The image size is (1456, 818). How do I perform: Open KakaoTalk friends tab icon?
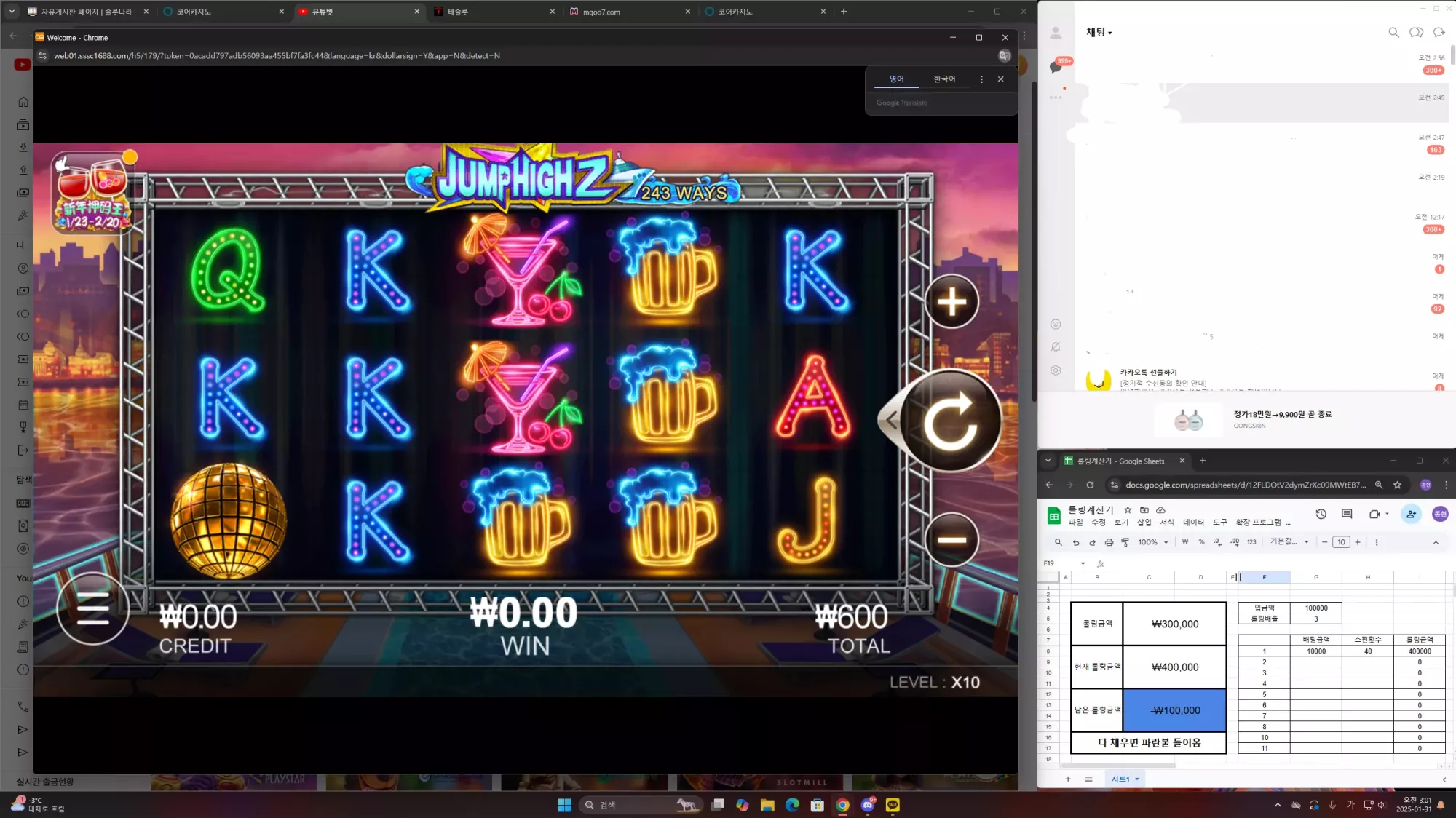(x=1056, y=33)
